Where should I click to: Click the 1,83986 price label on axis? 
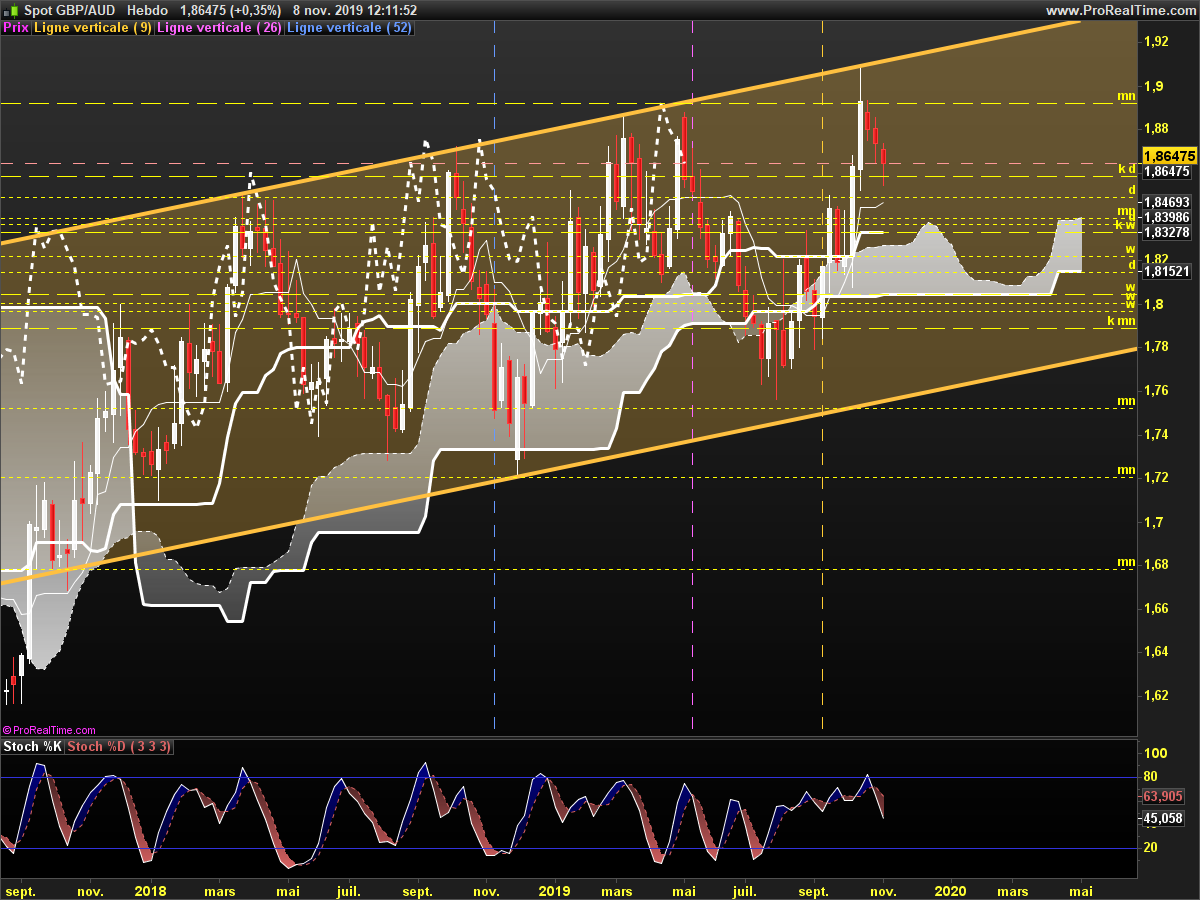1168,217
